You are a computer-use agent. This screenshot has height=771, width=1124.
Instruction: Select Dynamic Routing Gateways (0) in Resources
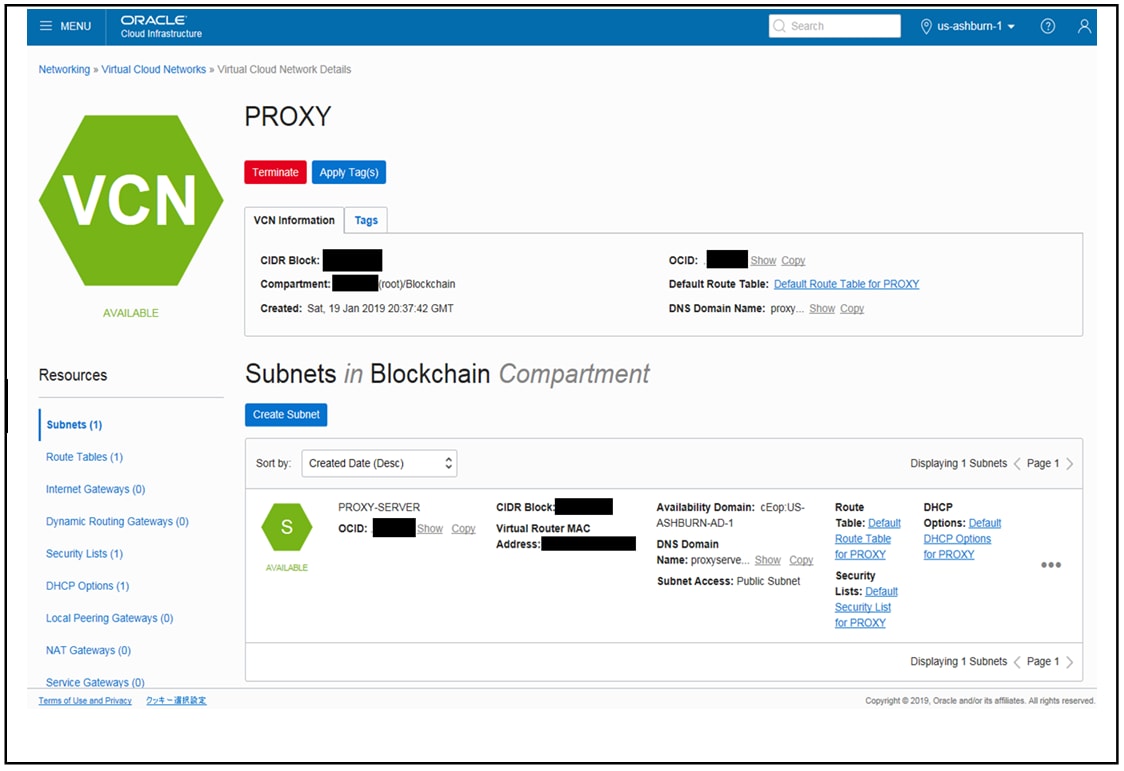click(x=118, y=521)
